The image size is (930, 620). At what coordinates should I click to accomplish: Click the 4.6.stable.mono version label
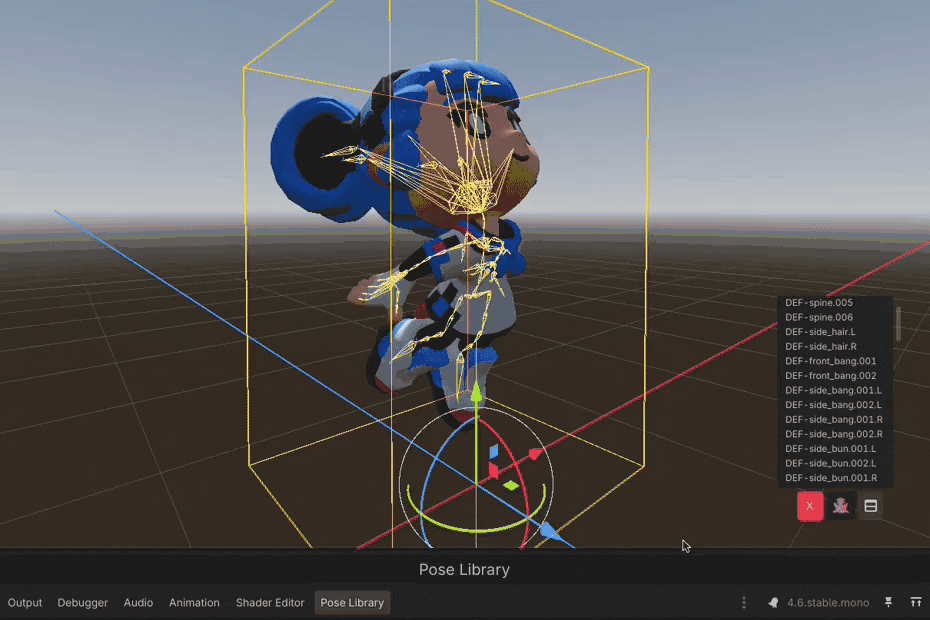pyautogui.click(x=828, y=603)
